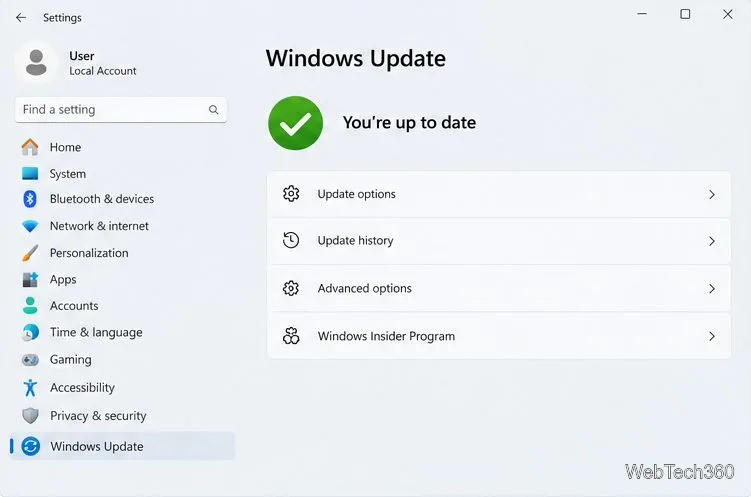Open Windows Insider Program label

[386, 336]
